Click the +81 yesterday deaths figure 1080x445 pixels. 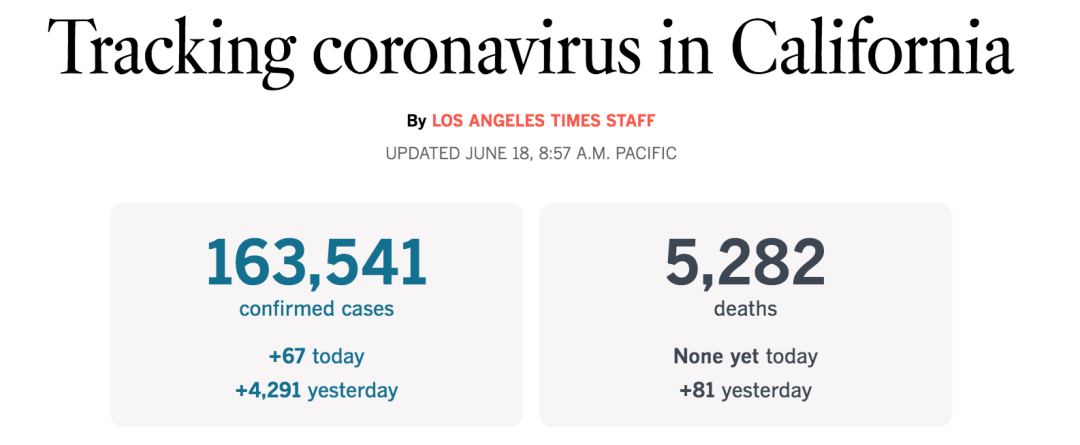click(745, 391)
